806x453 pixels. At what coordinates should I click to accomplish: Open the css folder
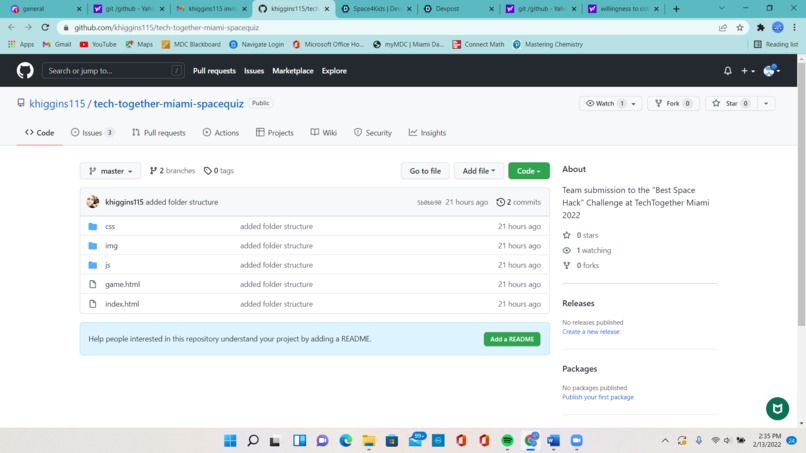pos(110,226)
